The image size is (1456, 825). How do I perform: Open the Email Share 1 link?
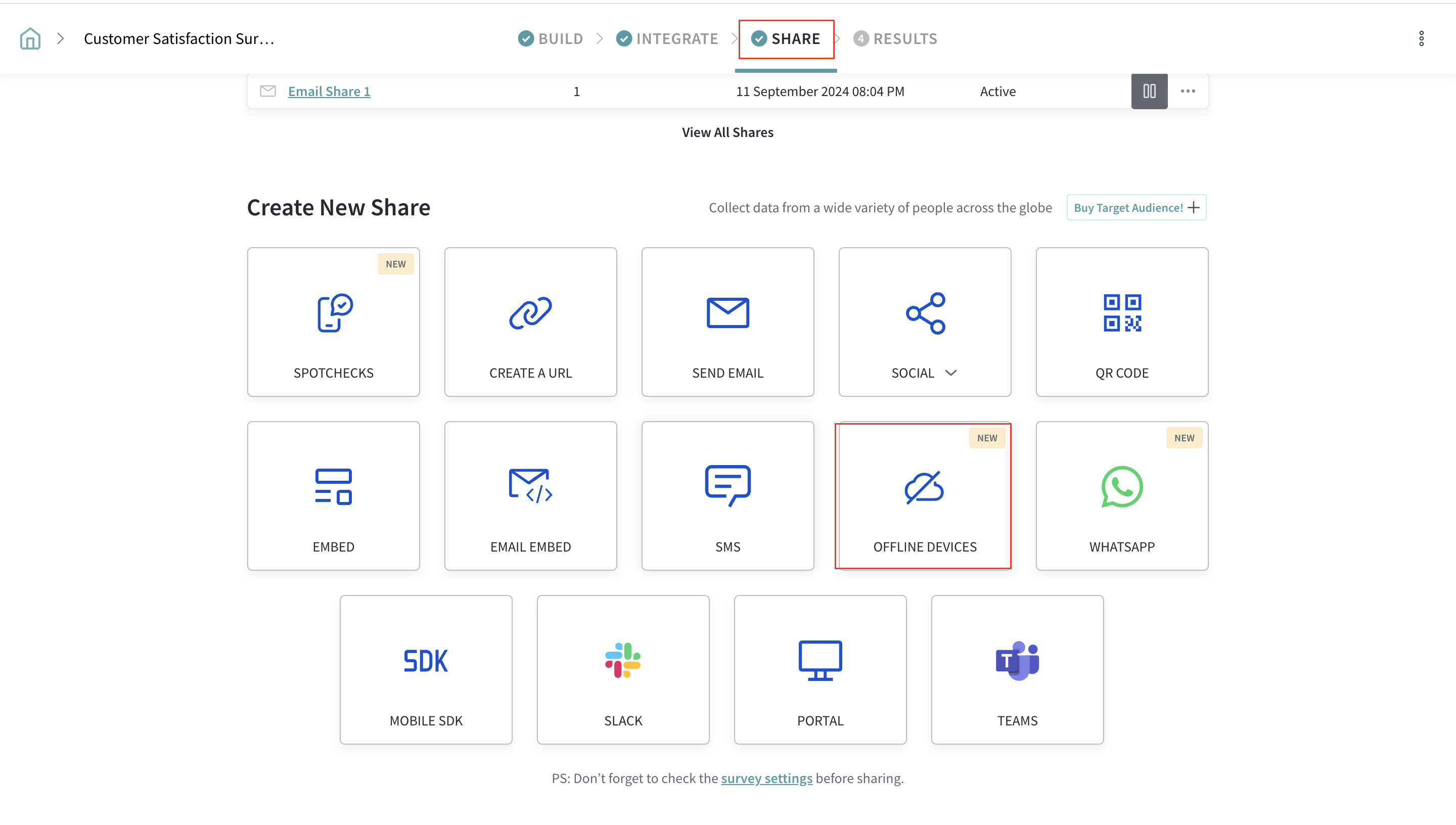coord(329,91)
